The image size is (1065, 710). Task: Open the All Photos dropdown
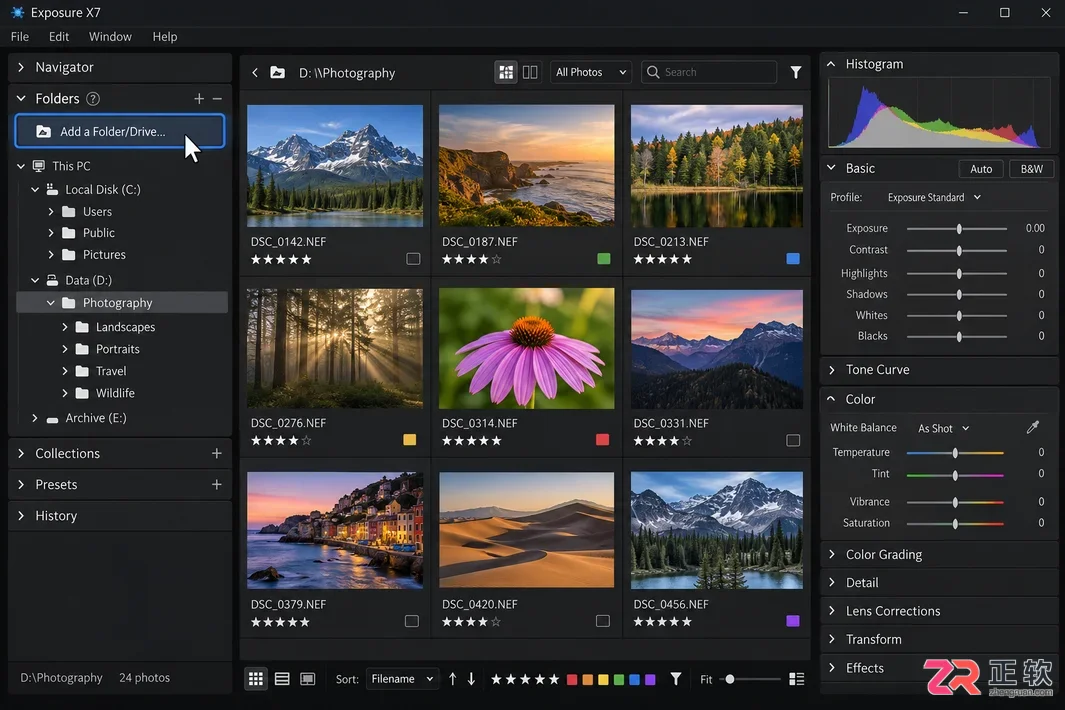click(590, 72)
